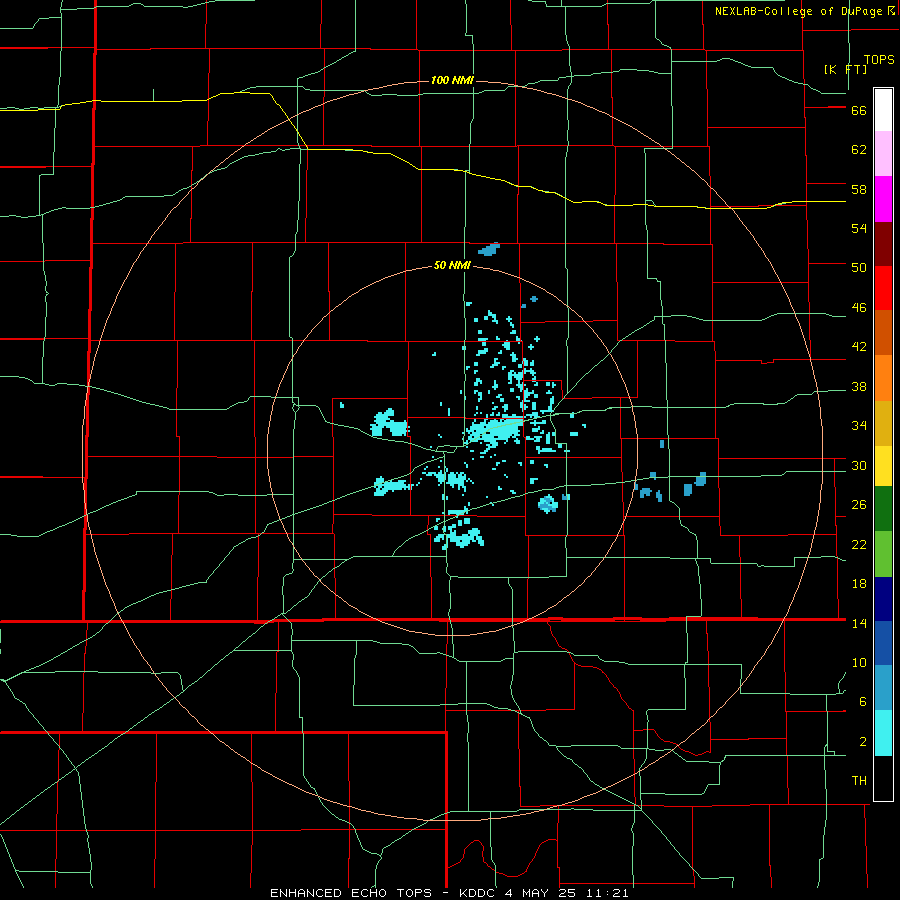The width and height of the screenshot is (900, 900).
Task: Click the 58 legend value
Action: click(x=859, y=189)
